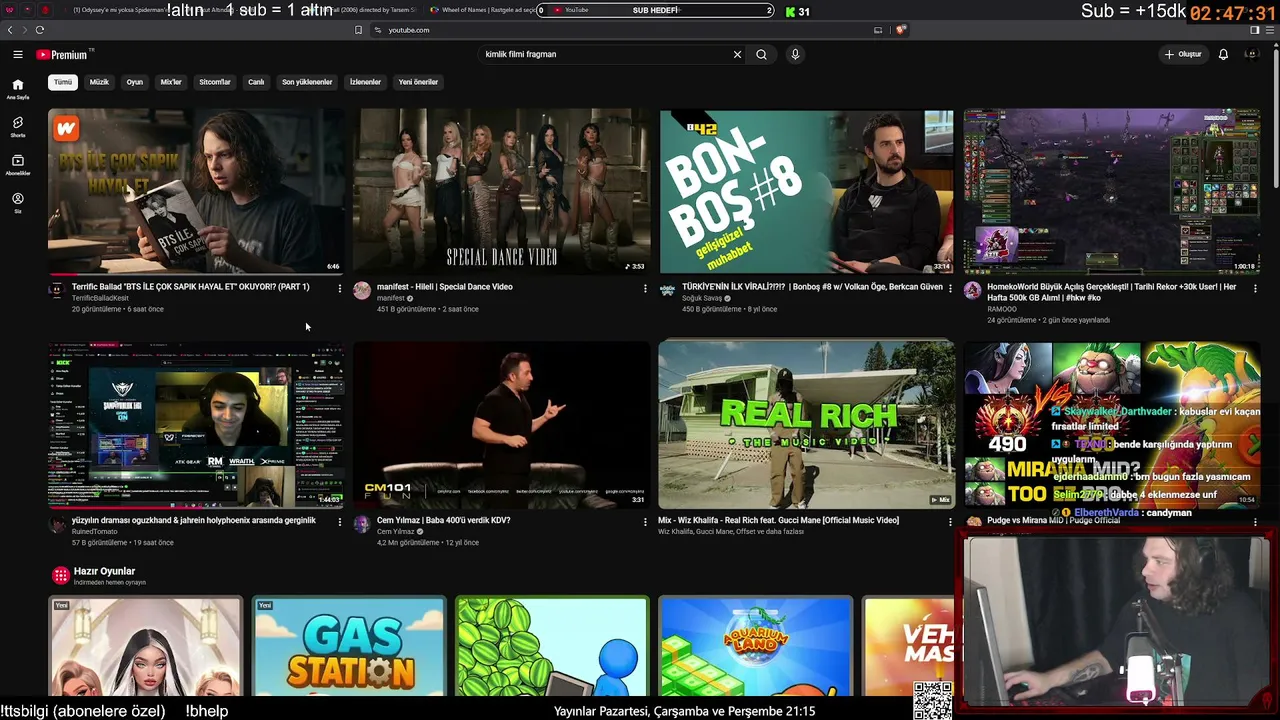Select the Yeni öneriler filter chip
The width and height of the screenshot is (1280, 720).
(x=418, y=82)
